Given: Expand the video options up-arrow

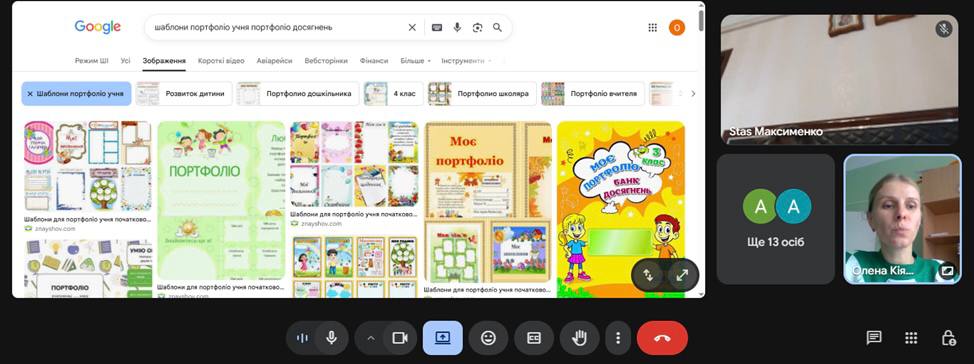Looking at the screenshot, I should click(x=371, y=338).
